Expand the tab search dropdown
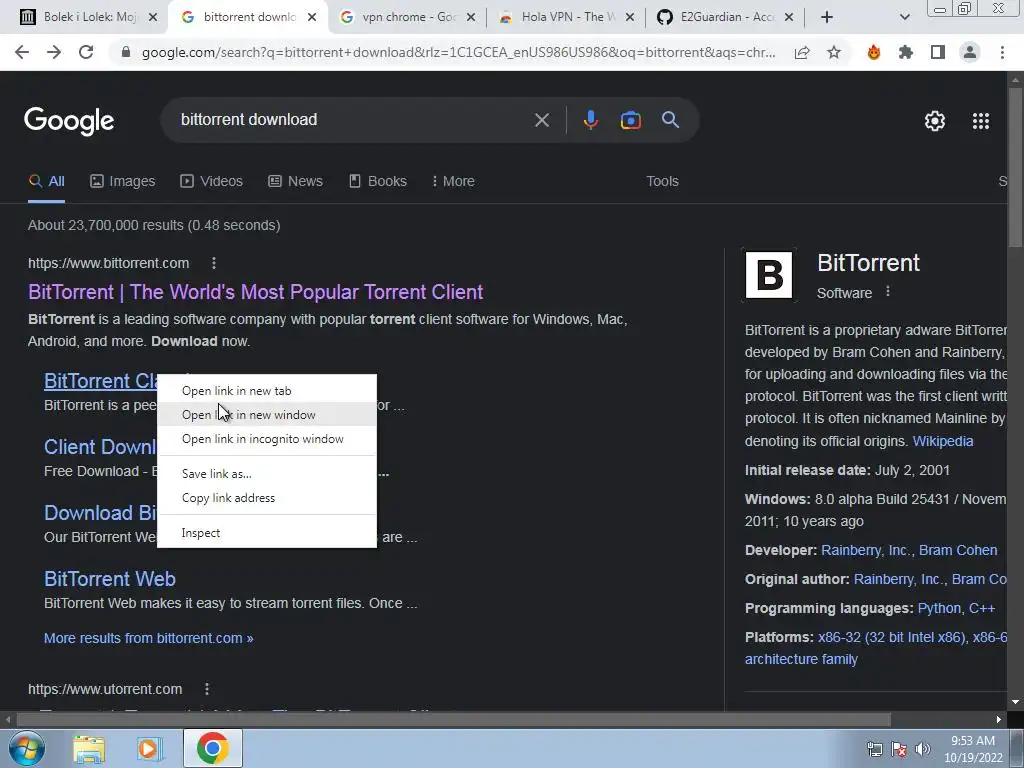The width and height of the screenshot is (1024, 768). tap(904, 17)
